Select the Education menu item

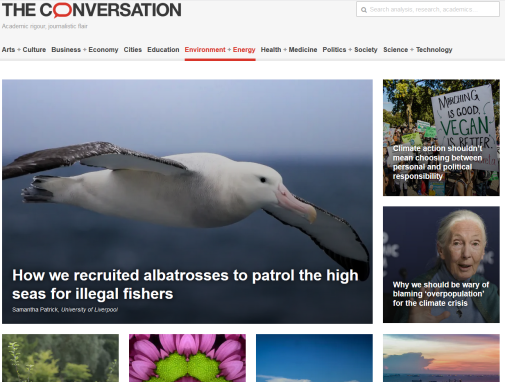pos(163,50)
